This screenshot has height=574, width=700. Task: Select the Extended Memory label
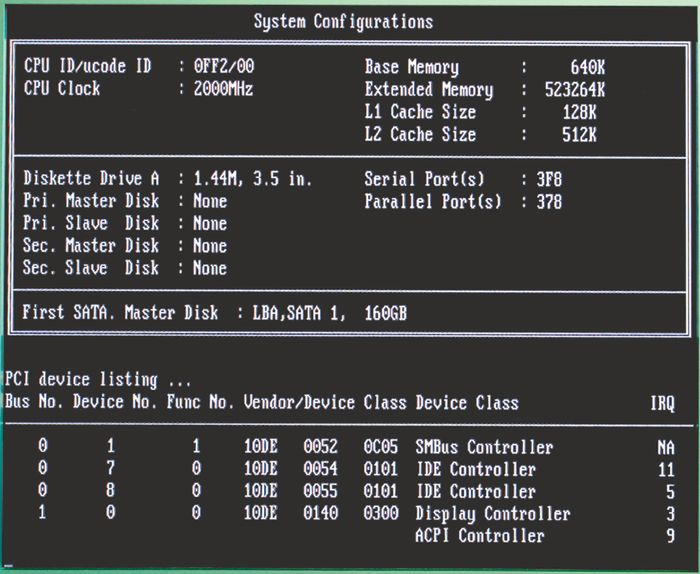[429, 90]
